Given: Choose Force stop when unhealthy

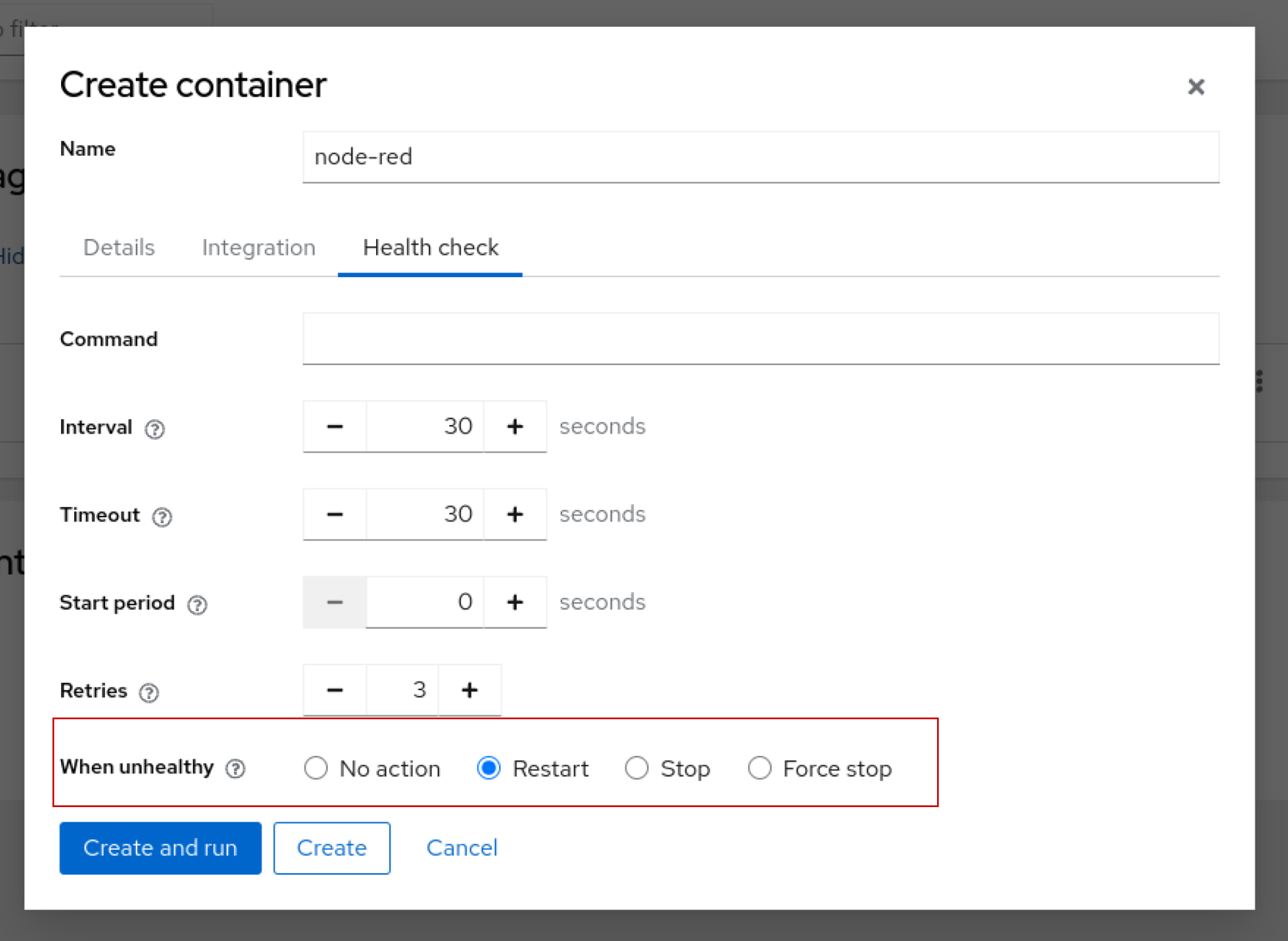Looking at the screenshot, I should click(x=760, y=768).
